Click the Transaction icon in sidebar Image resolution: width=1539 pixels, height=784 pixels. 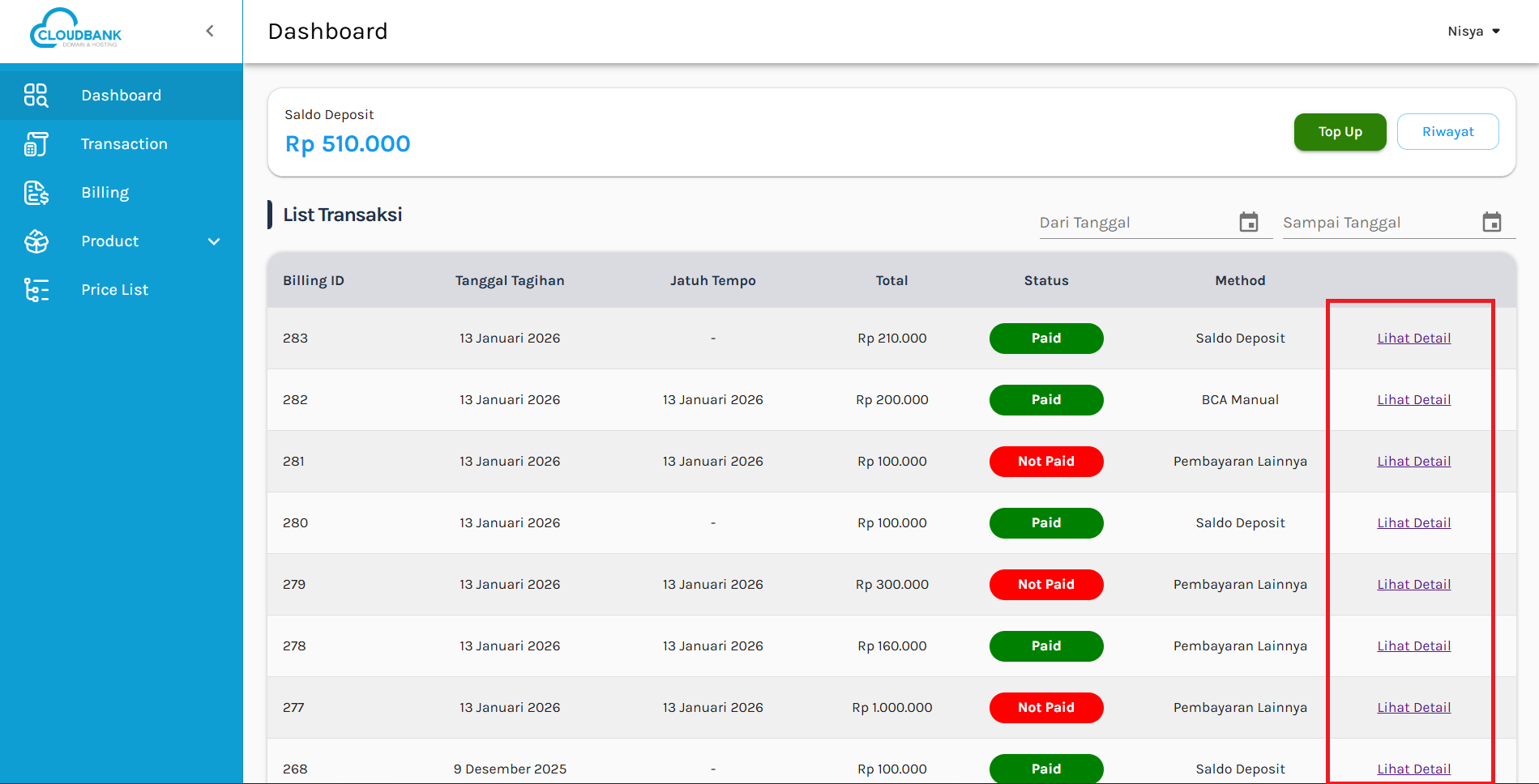[x=36, y=144]
